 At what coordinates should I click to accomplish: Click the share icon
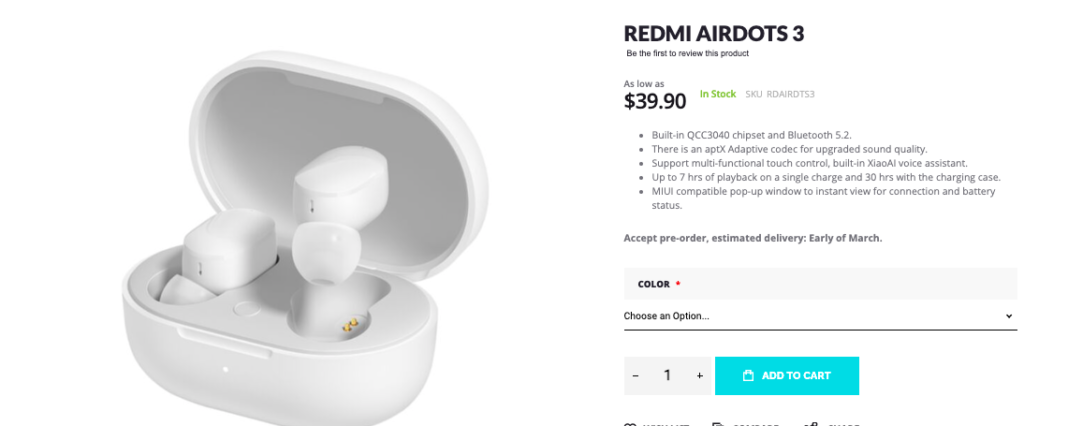811,424
